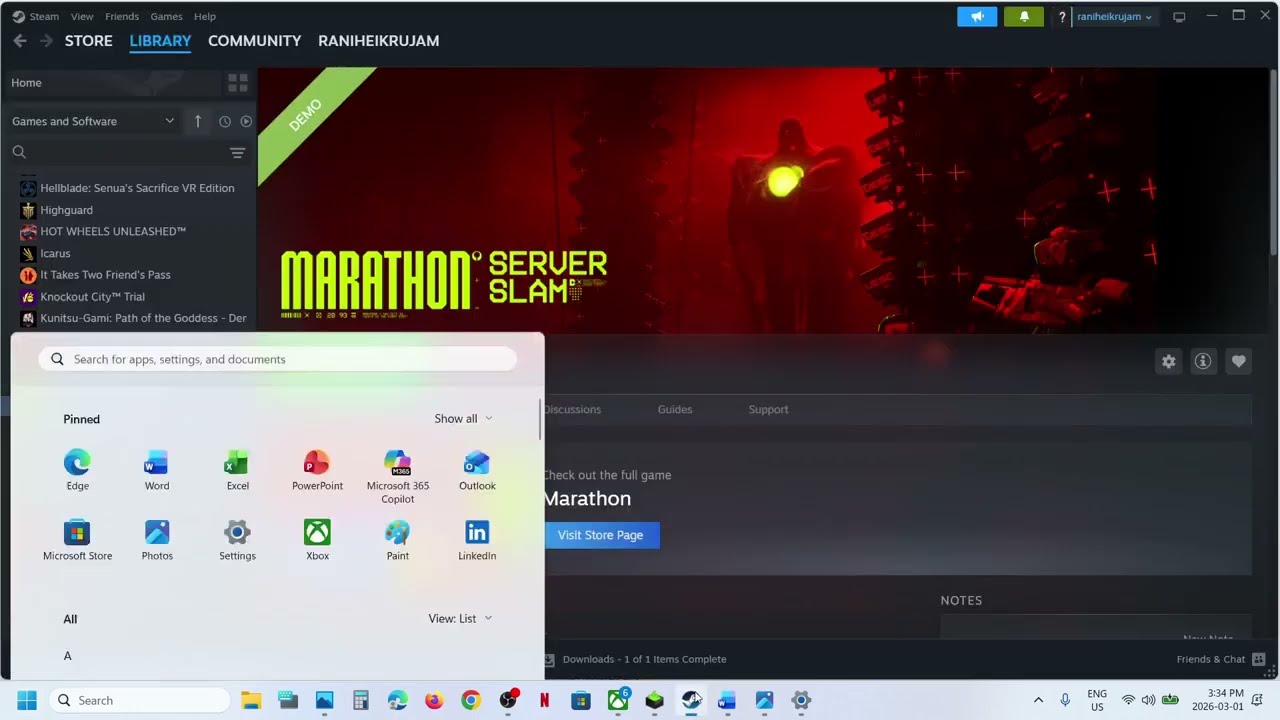Click Steam's back navigation arrow
This screenshot has height=720, width=1280.
pyautogui.click(x=20, y=41)
